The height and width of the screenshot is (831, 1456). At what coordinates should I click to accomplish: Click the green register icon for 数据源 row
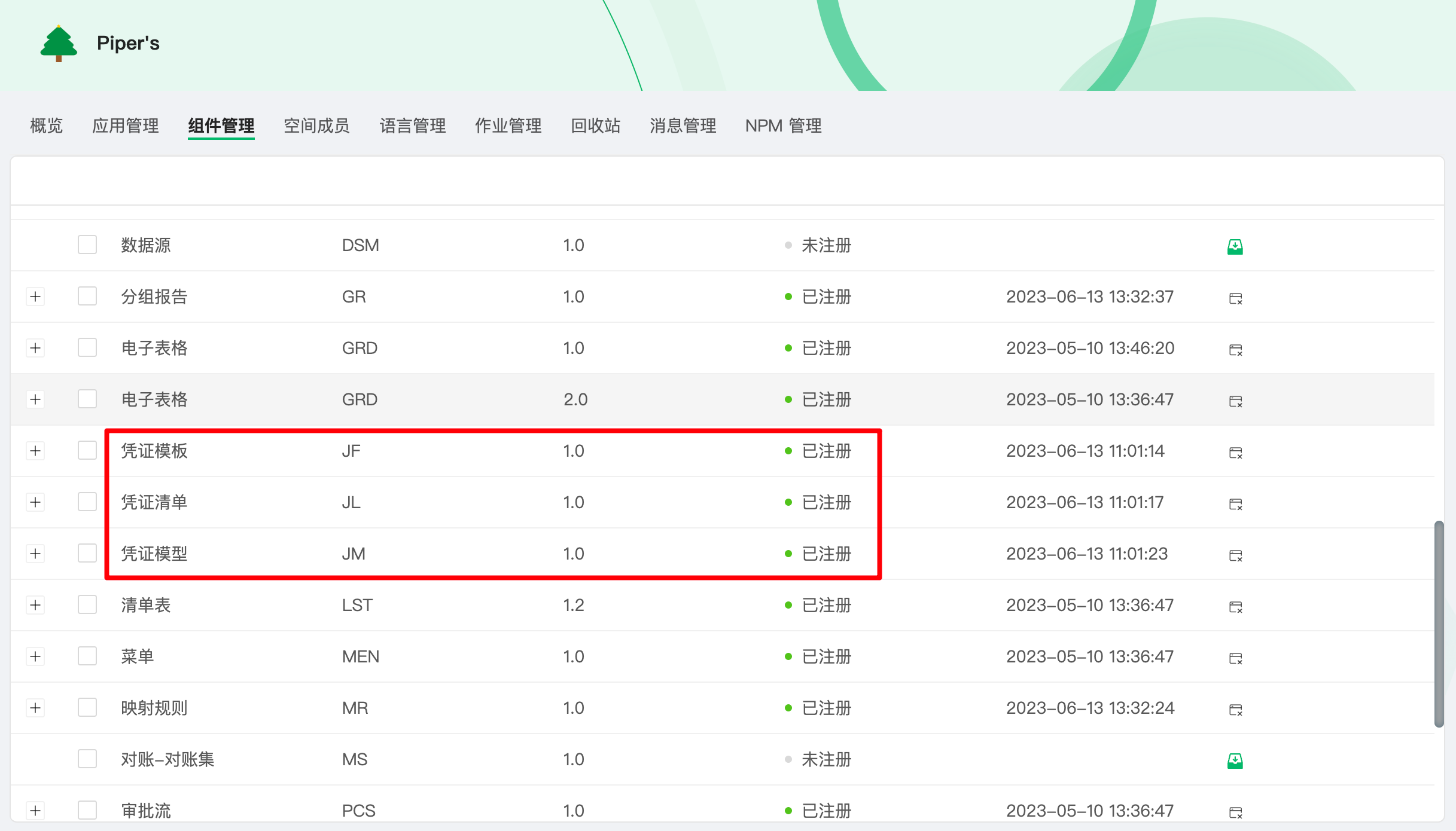[1235, 246]
